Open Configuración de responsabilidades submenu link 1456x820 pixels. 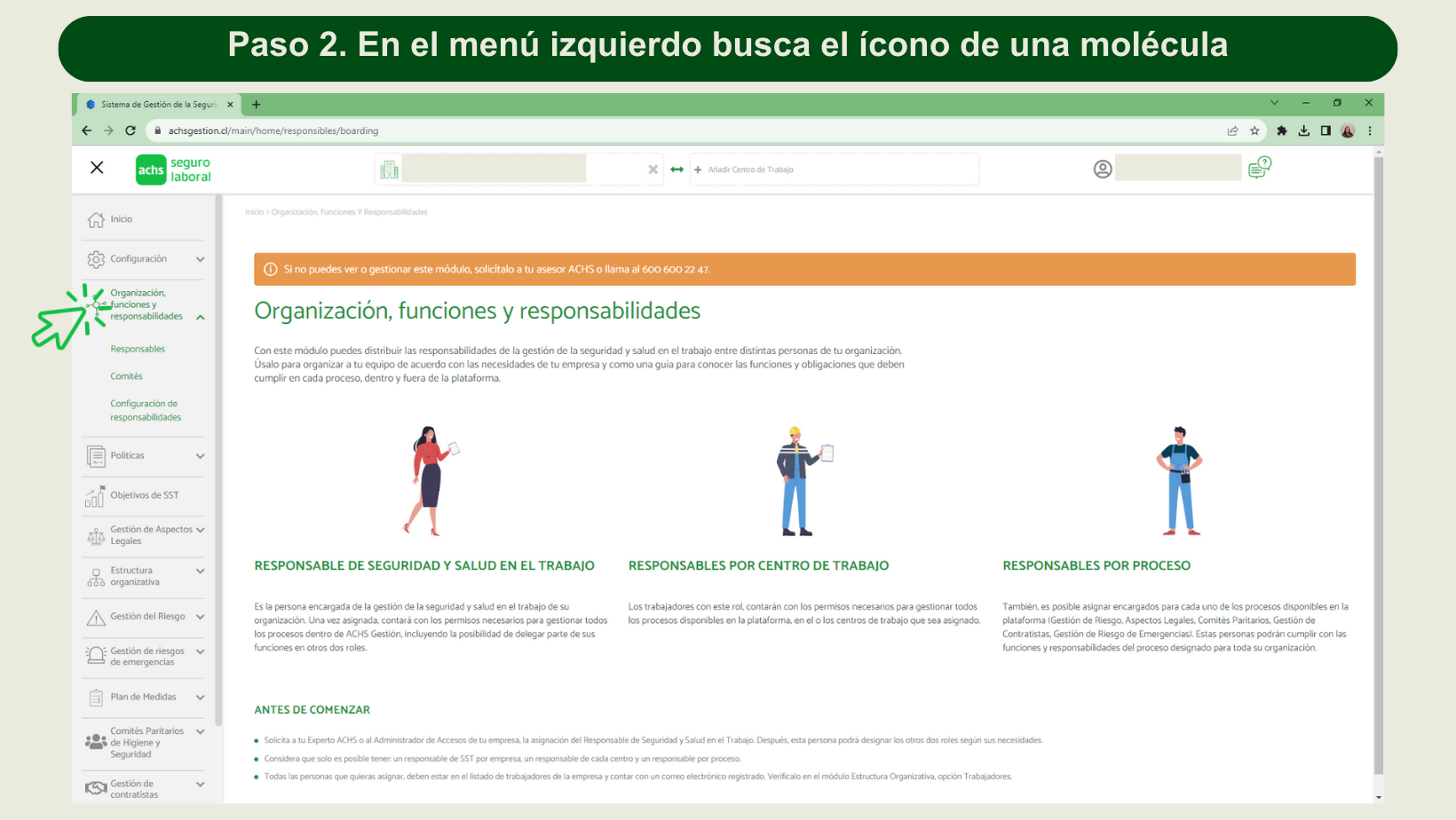point(145,410)
